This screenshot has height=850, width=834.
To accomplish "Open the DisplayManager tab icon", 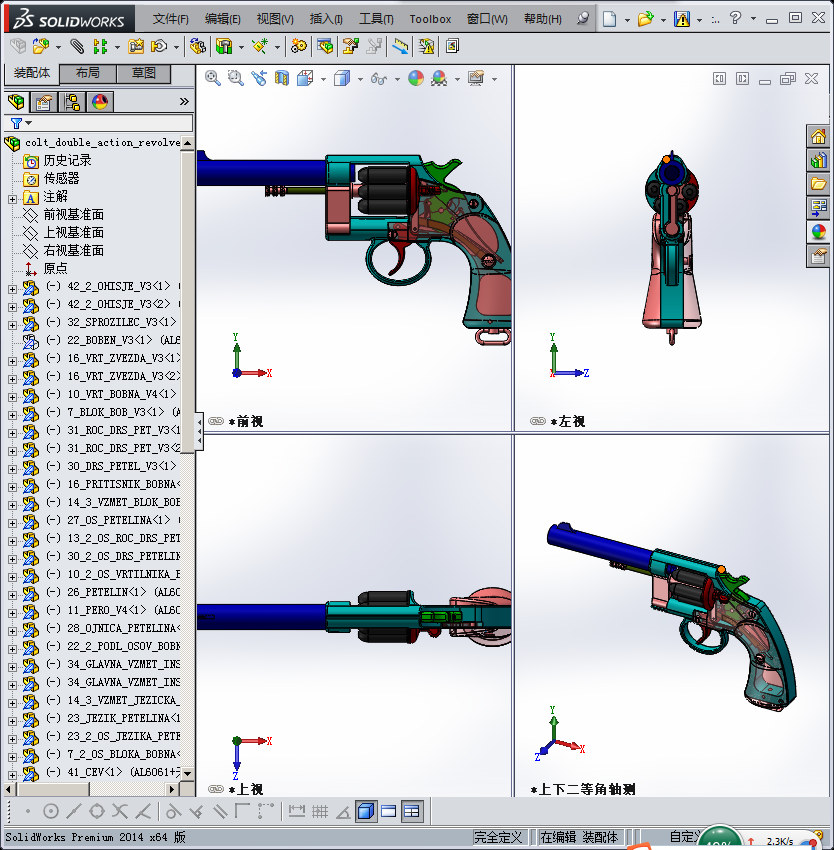I will point(100,101).
